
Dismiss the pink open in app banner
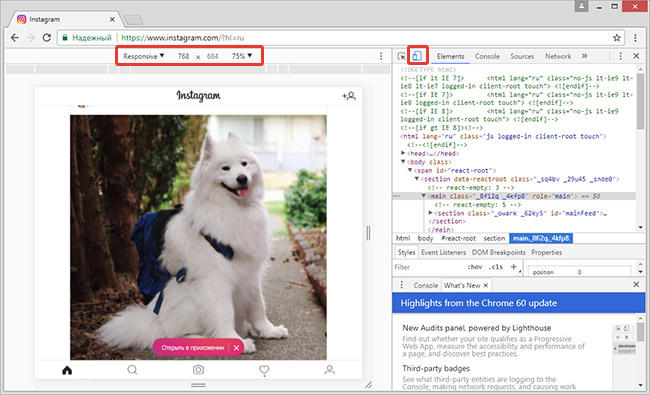[x=236, y=348]
